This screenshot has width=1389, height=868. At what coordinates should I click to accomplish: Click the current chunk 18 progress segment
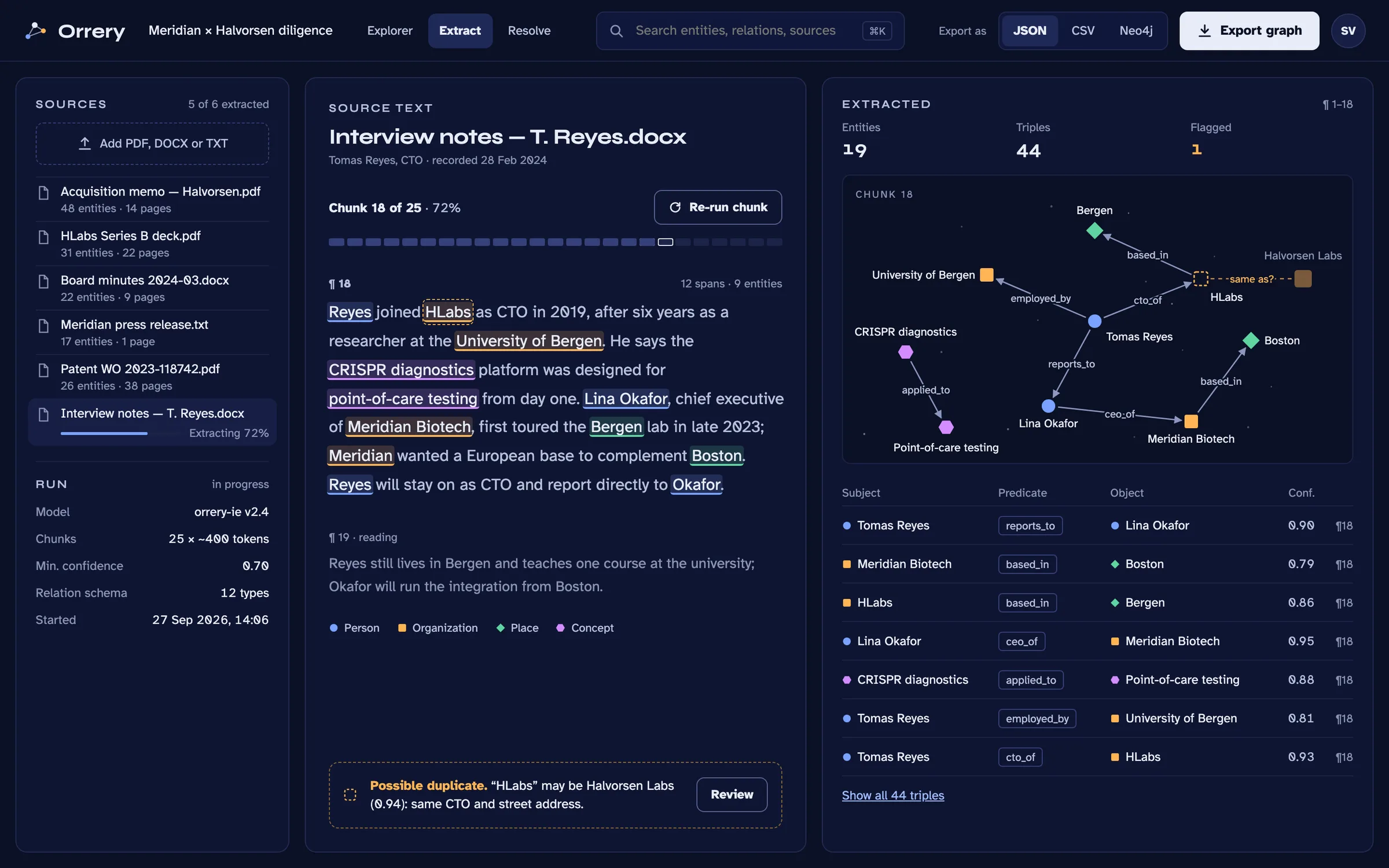[666, 242]
